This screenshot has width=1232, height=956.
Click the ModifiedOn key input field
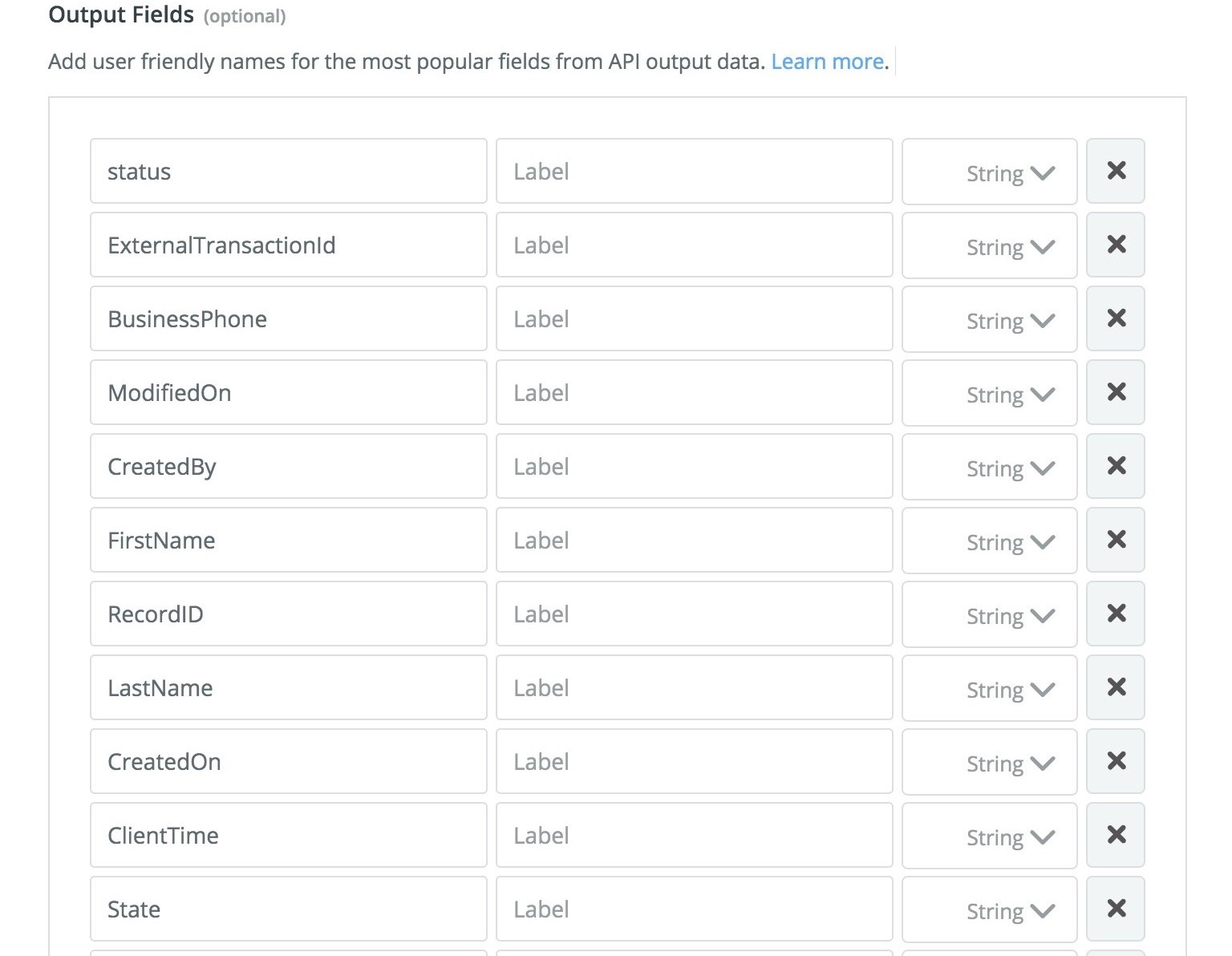pos(288,393)
